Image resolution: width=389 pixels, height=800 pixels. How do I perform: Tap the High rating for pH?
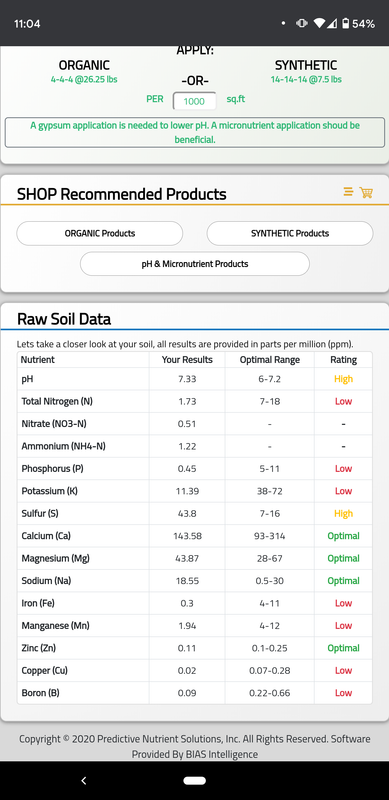343,379
